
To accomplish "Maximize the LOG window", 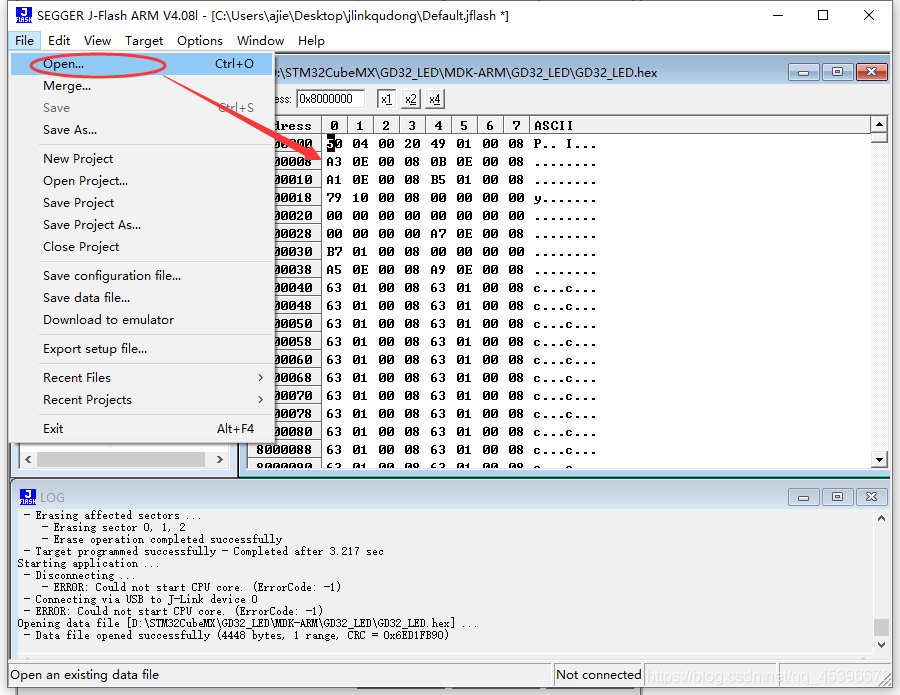I will pyautogui.click(x=837, y=497).
